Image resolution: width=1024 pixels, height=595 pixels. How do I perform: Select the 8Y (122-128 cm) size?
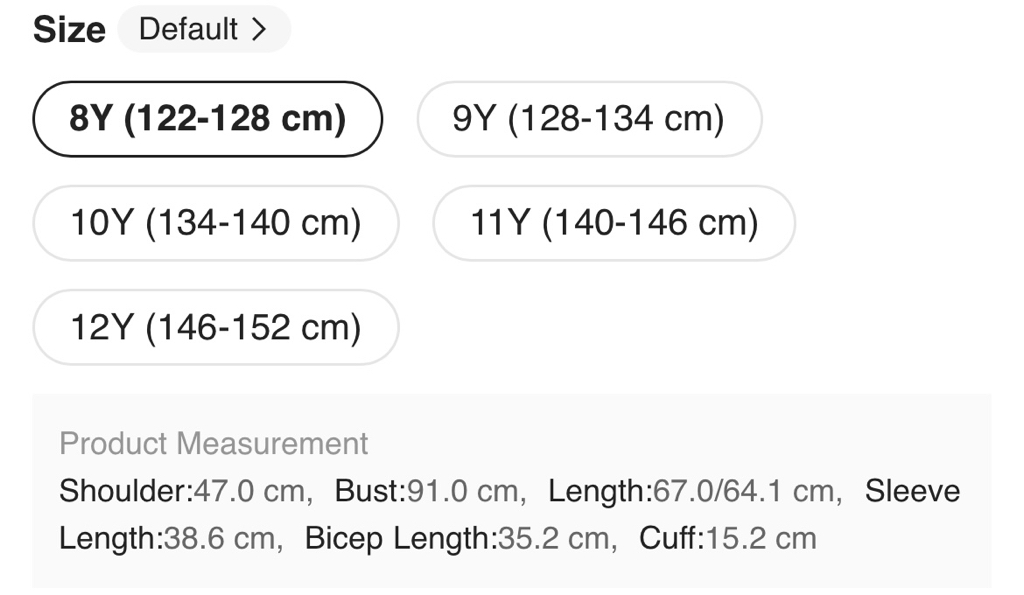pos(208,119)
